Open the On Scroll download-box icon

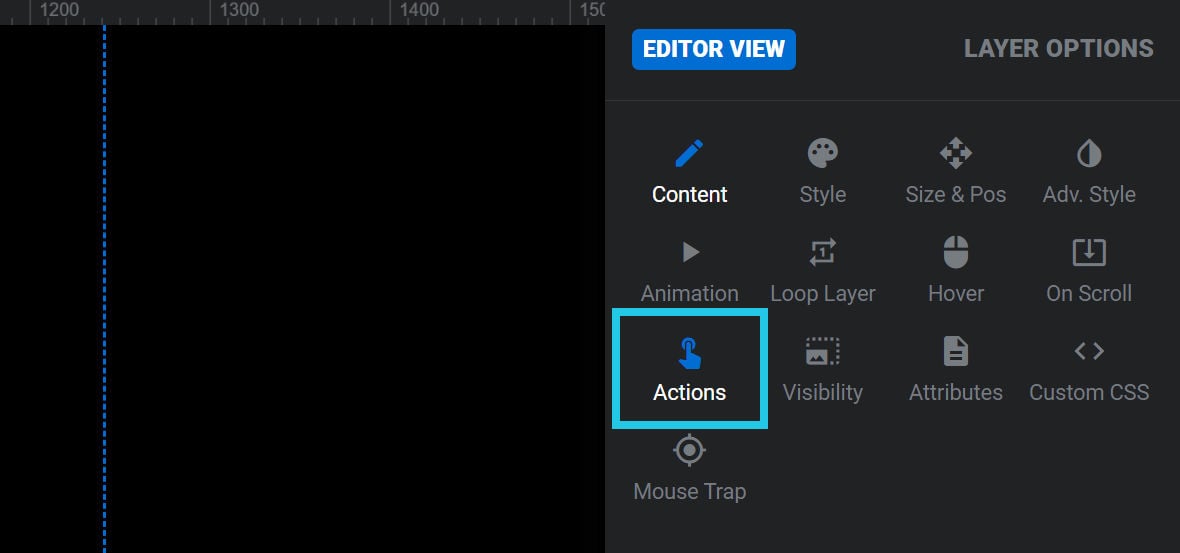[1089, 252]
